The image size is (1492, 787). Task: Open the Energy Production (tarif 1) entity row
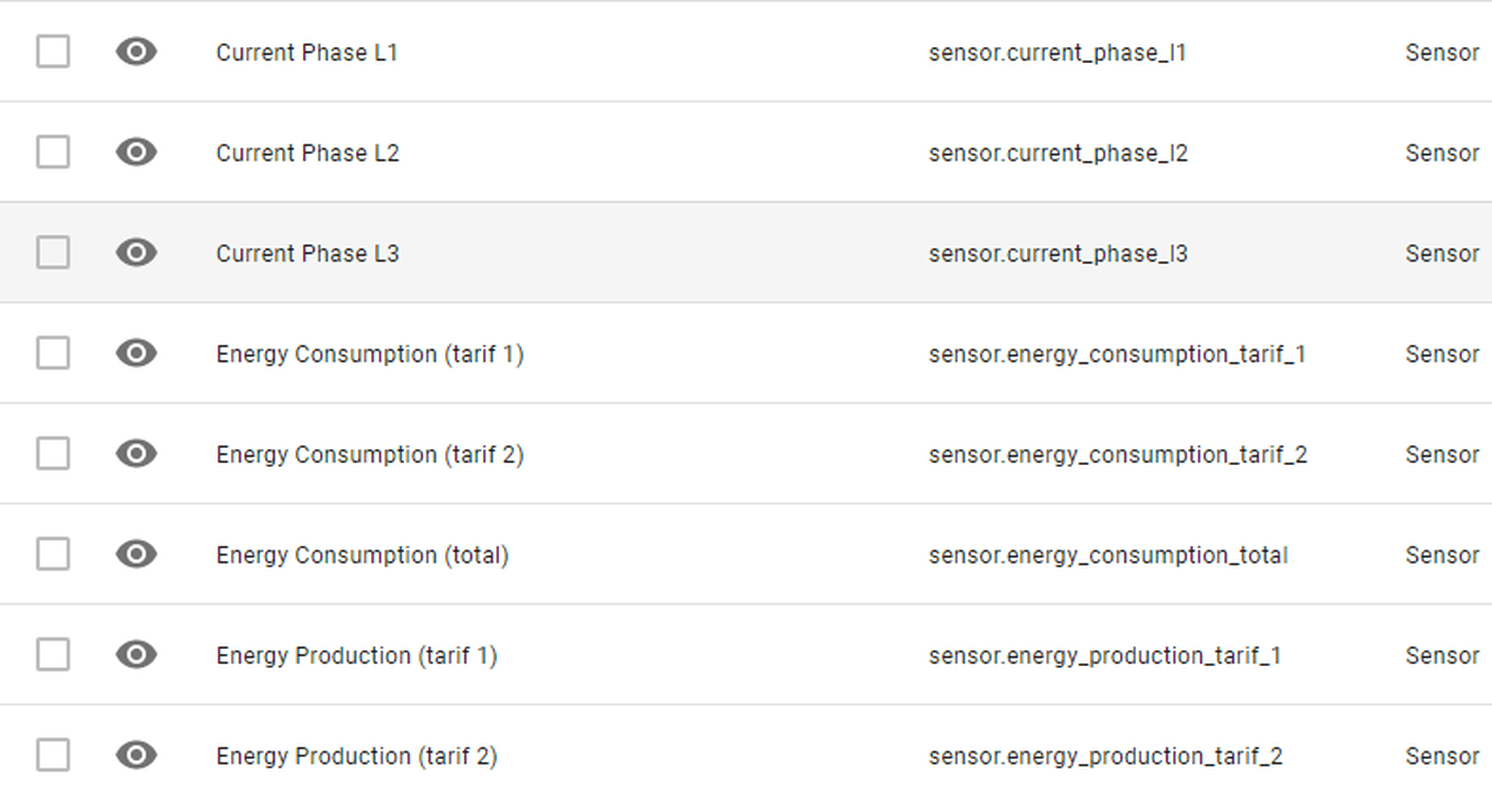pos(746,654)
